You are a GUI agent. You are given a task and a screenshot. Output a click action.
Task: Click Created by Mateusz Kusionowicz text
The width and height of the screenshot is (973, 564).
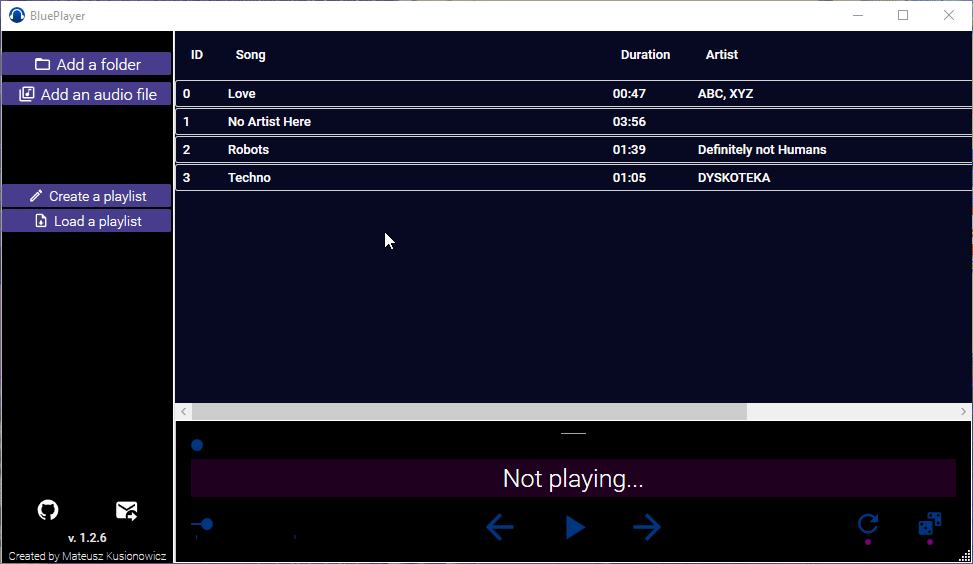click(87, 556)
